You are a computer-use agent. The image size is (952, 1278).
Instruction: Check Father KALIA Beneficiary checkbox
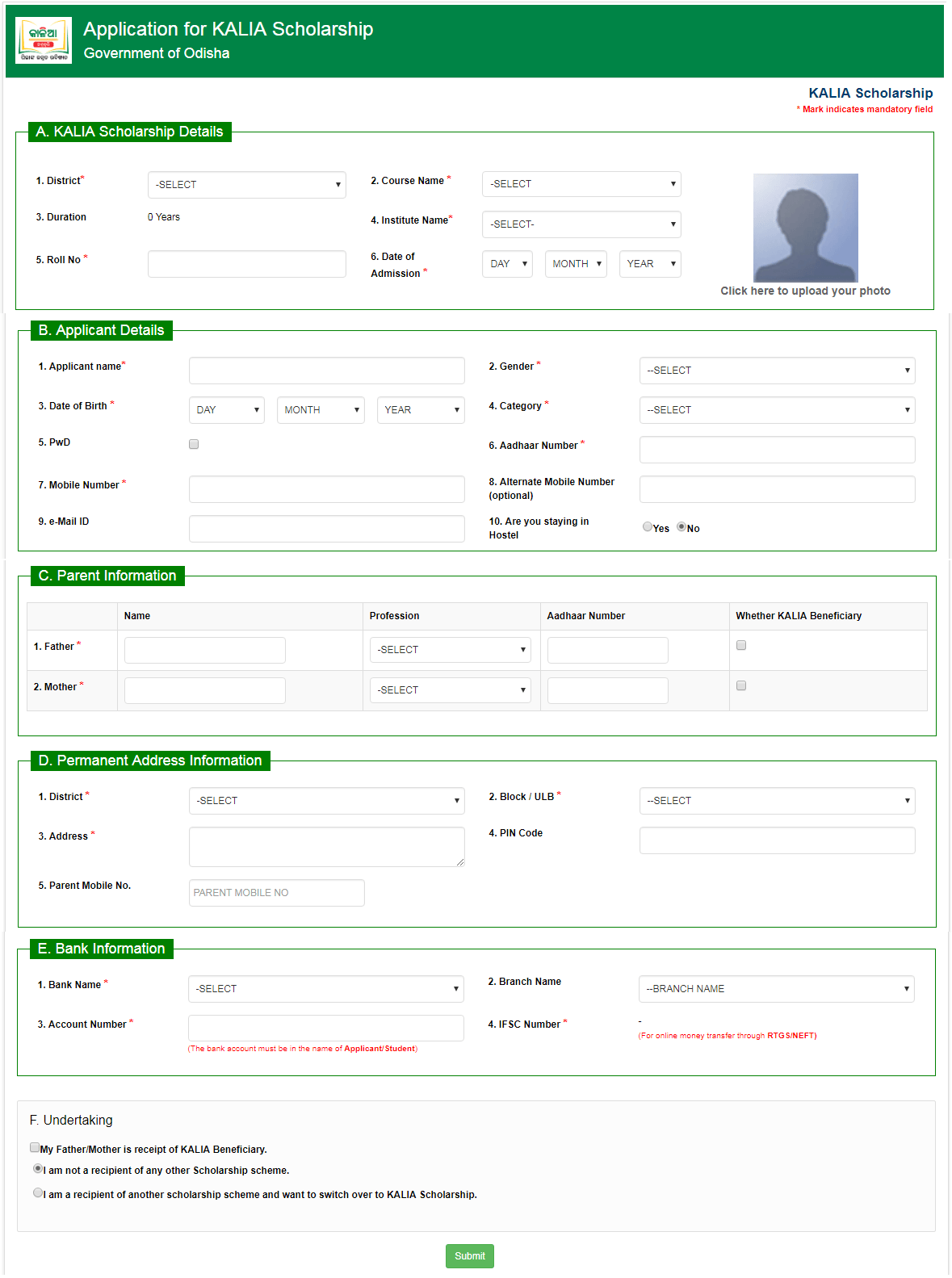741,645
